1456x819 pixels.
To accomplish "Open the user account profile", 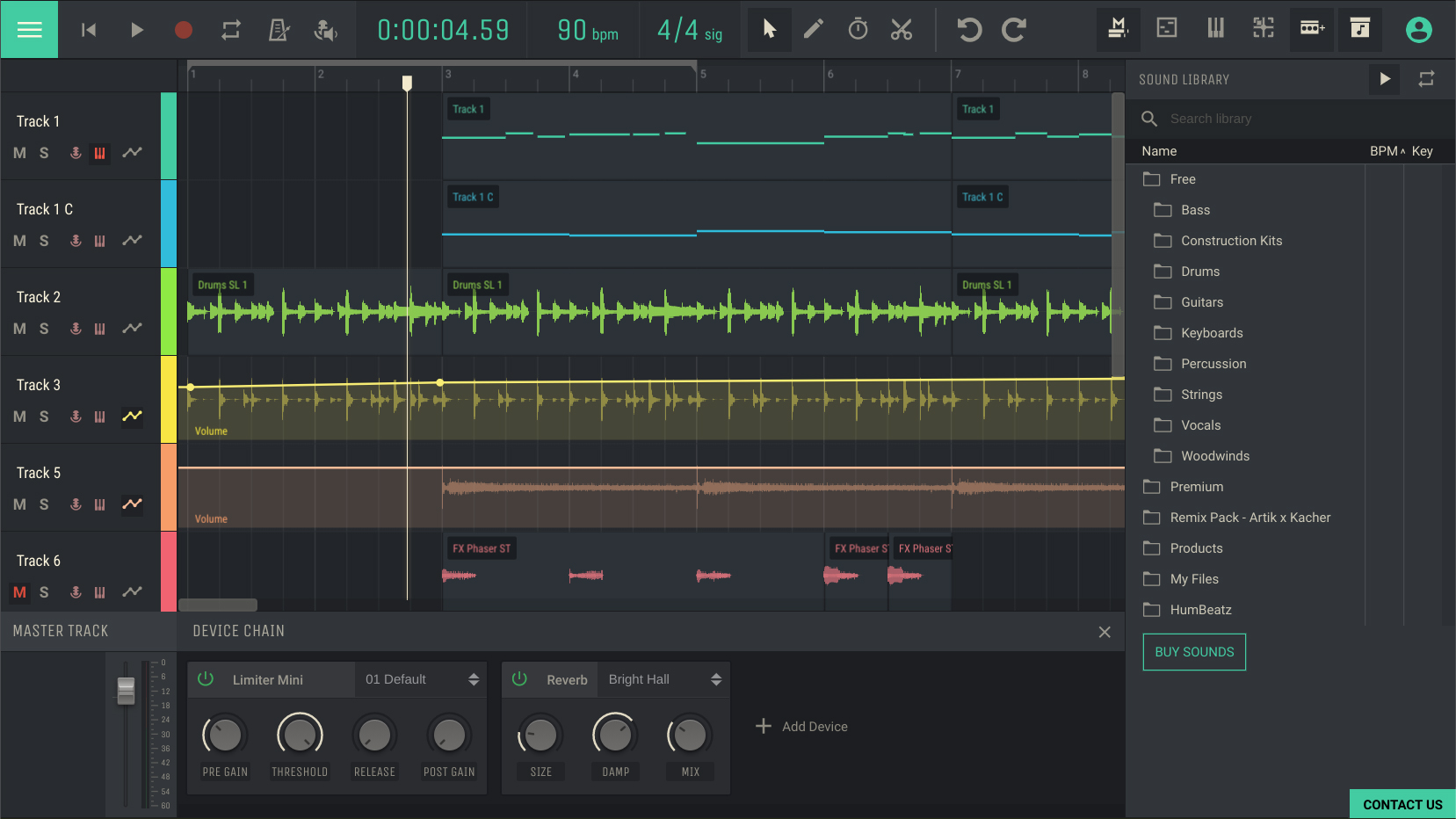I will coord(1419,30).
